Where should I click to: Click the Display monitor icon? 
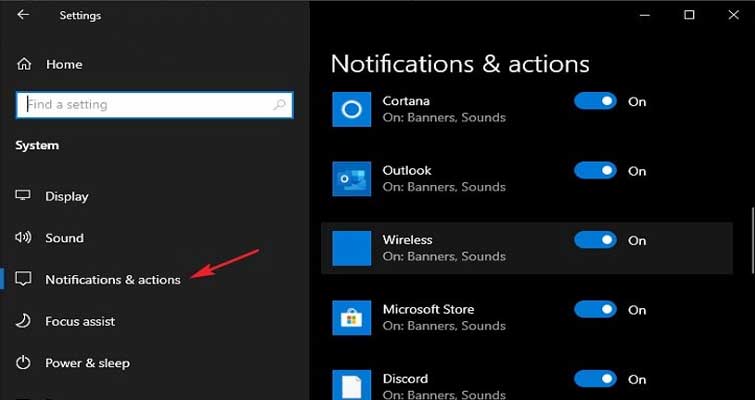[23, 196]
